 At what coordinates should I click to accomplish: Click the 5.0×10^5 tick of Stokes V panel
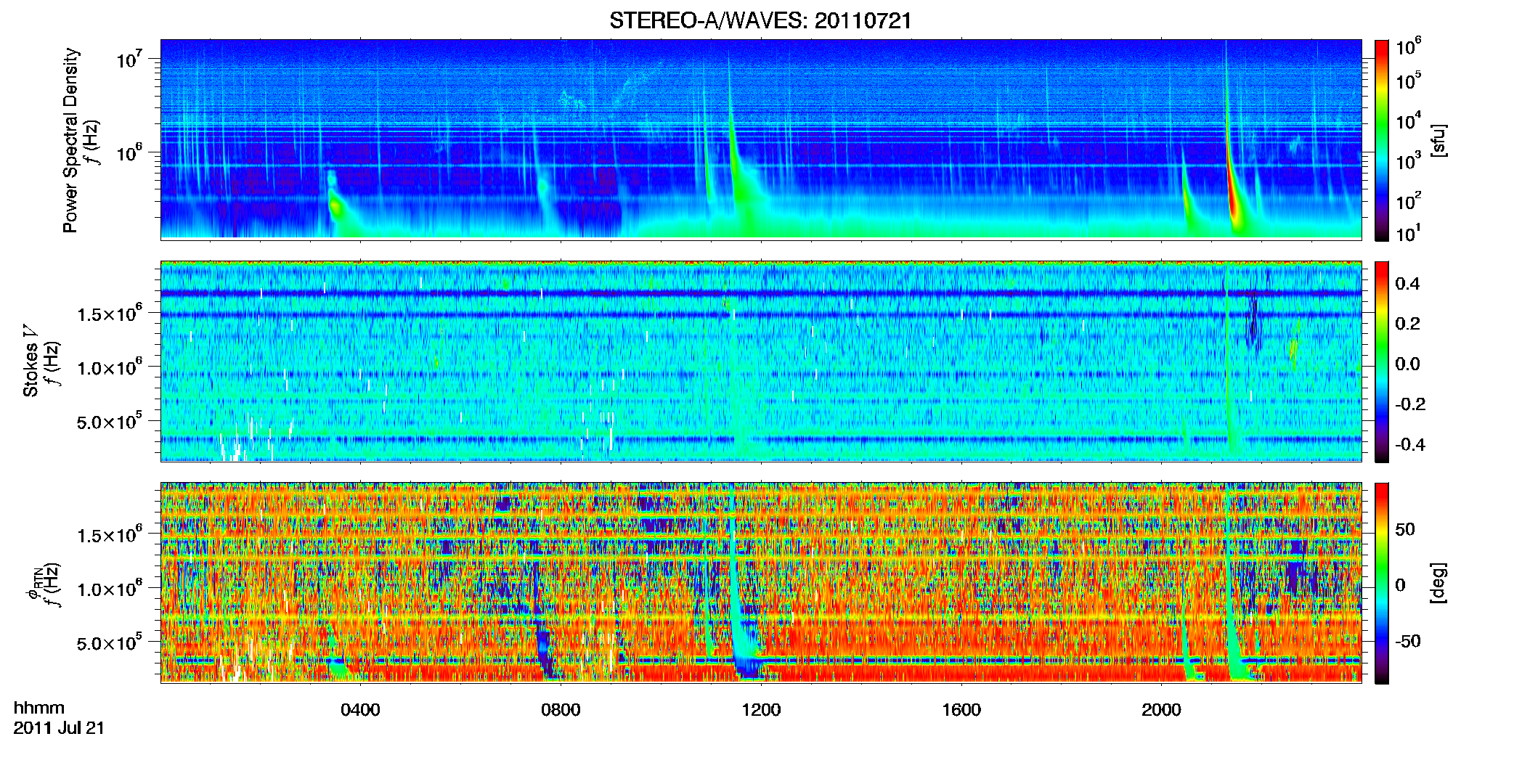(x=110, y=421)
